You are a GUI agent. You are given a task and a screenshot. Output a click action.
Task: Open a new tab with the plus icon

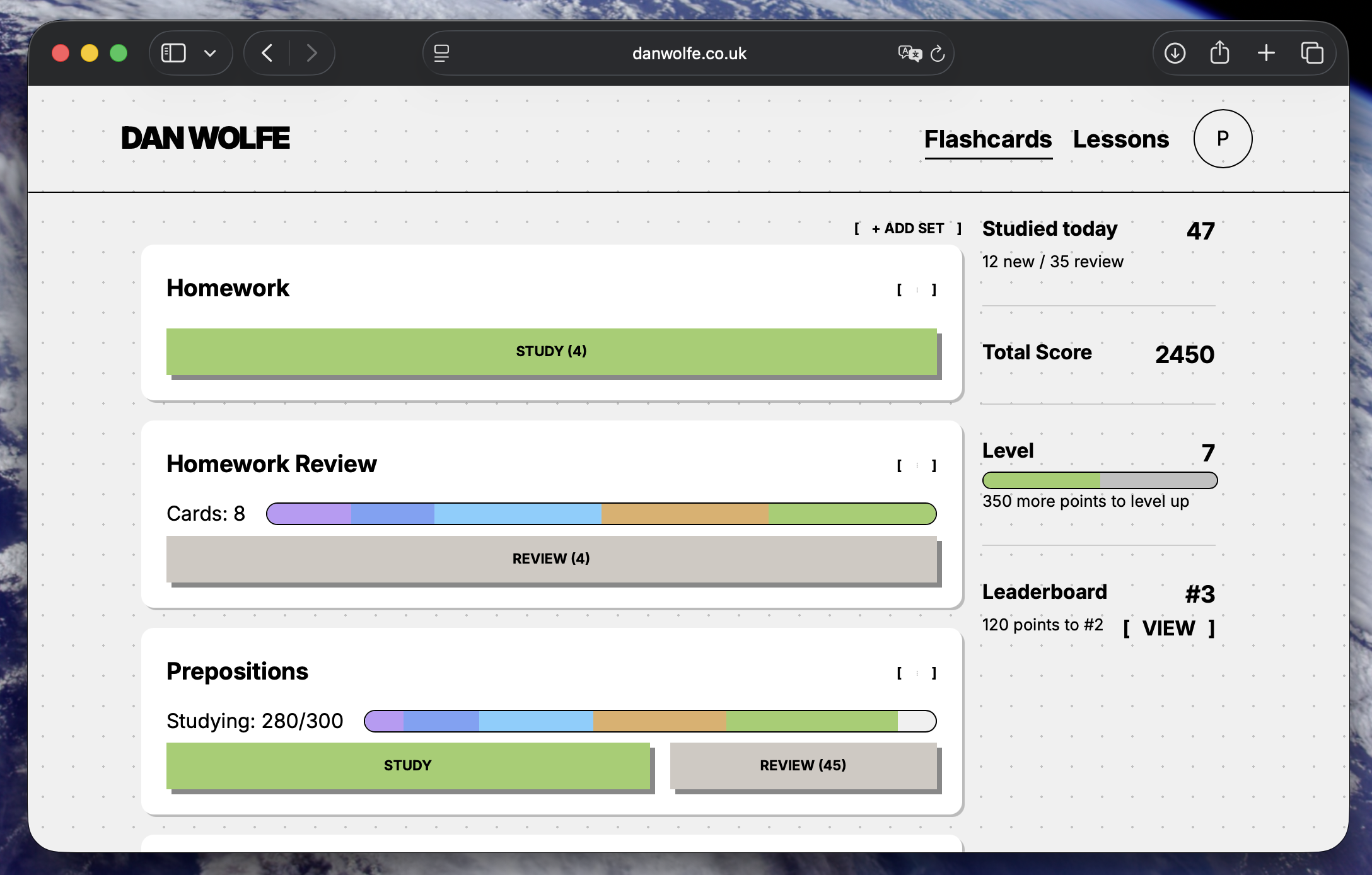pos(1265,53)
